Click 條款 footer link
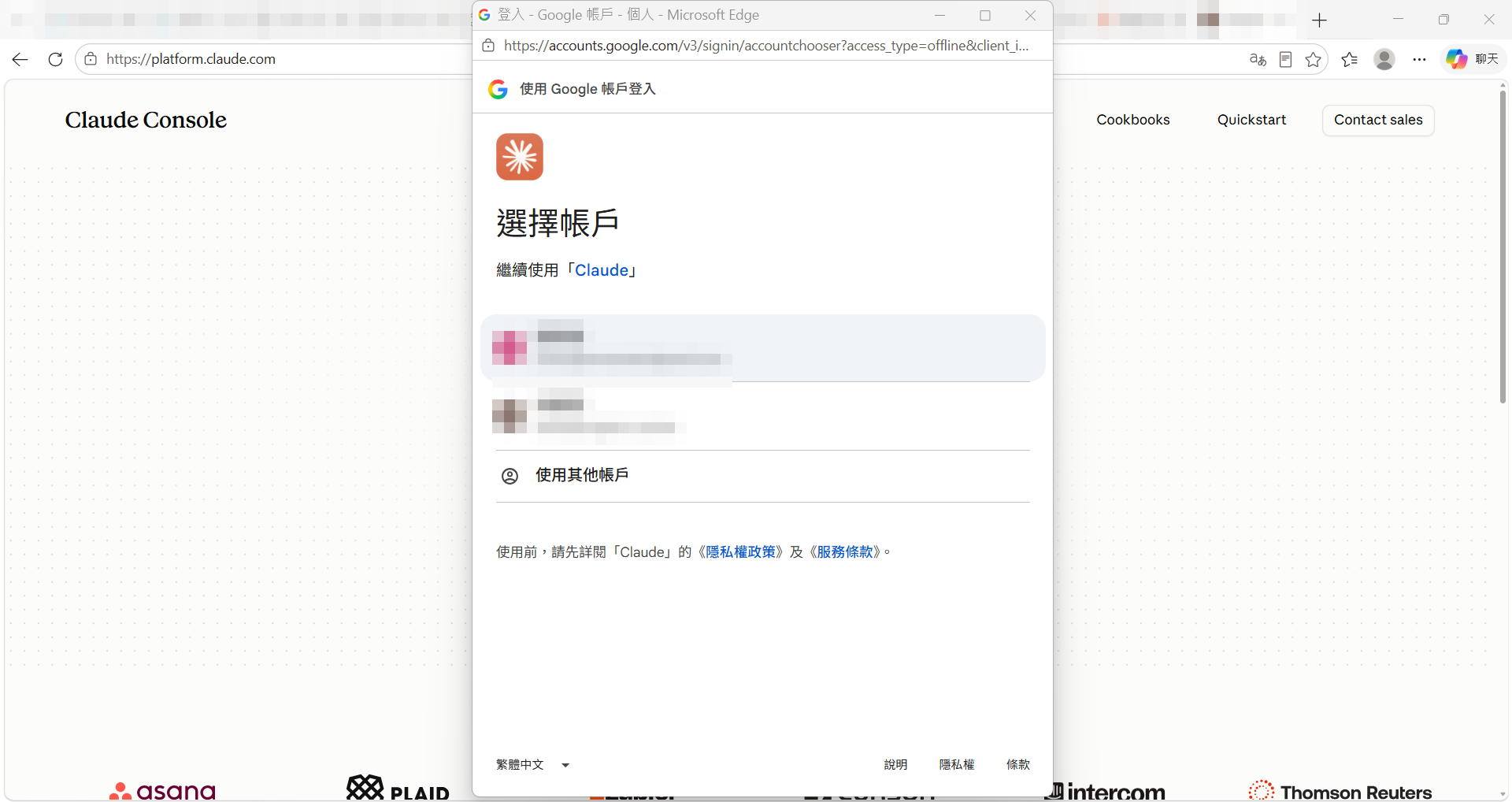The height and width of the screenshot is (802, 1512). 1018,765
